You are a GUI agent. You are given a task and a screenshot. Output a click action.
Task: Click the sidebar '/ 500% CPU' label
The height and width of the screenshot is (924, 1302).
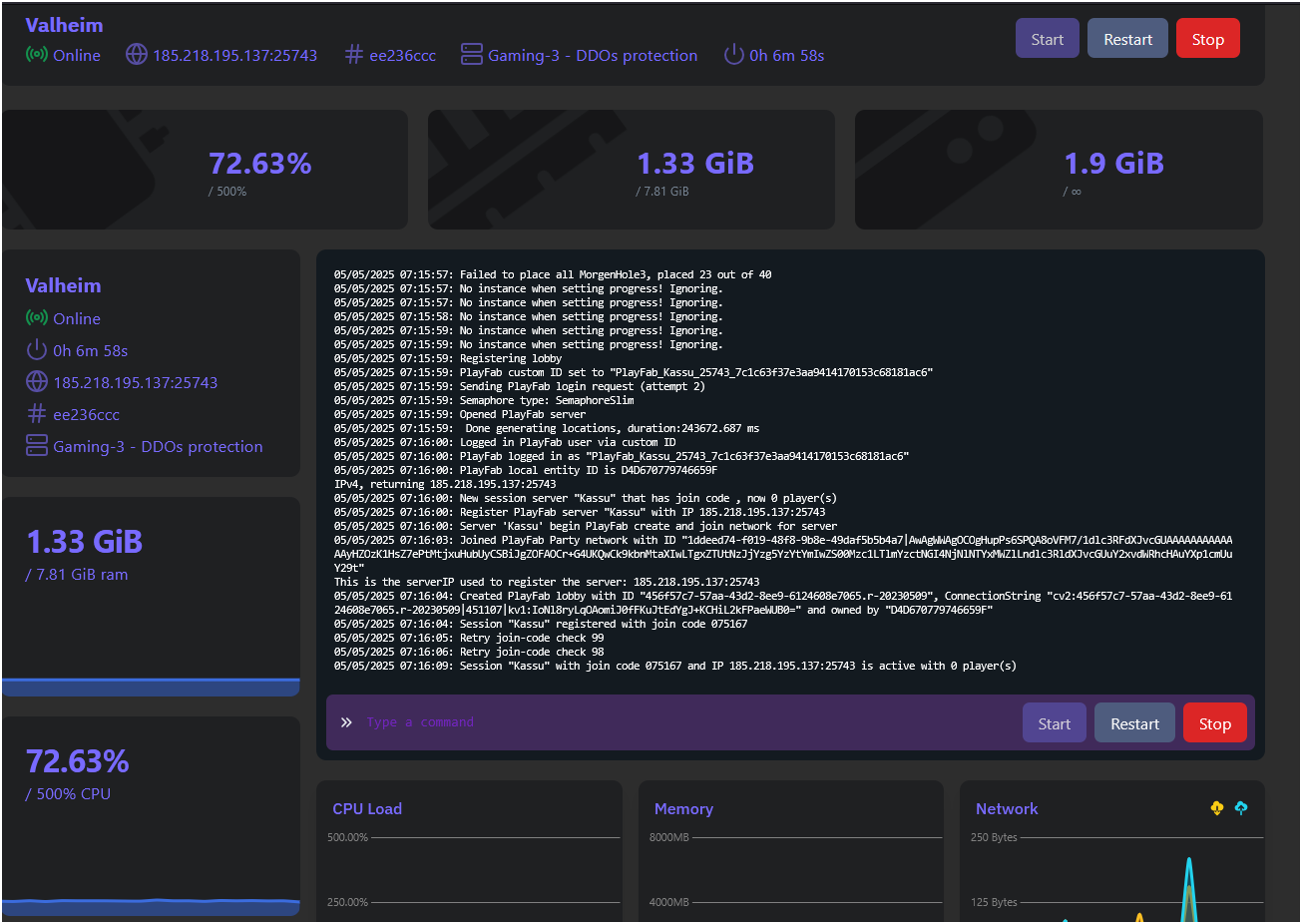click(68, 794)
